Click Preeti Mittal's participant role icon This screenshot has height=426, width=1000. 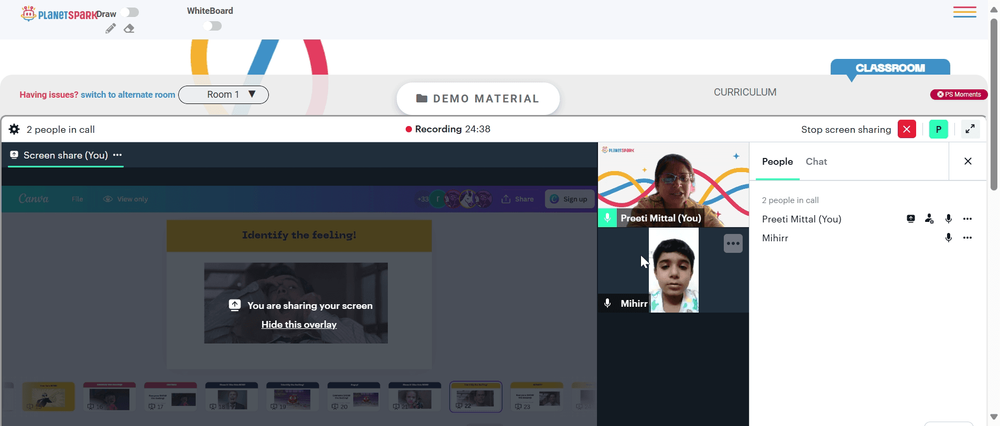tap(929, 219)
